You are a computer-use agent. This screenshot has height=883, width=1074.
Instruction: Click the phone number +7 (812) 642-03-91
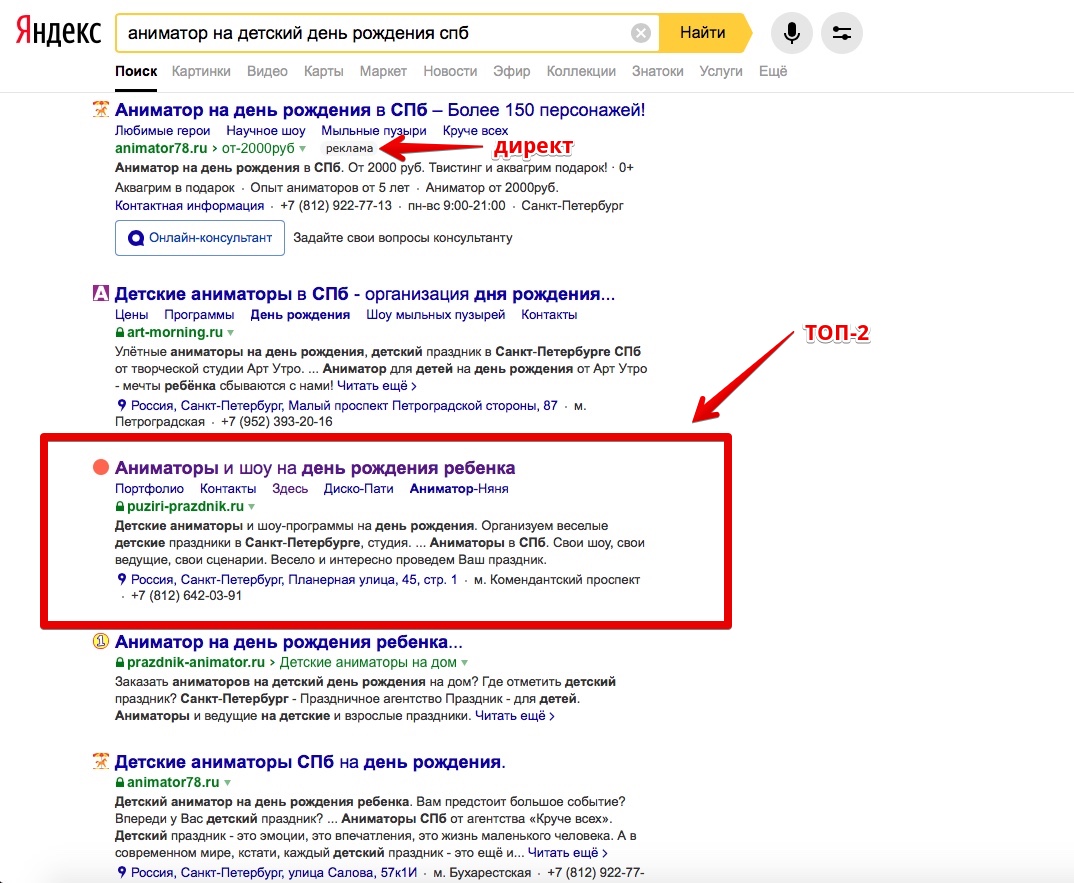(186, 596)
